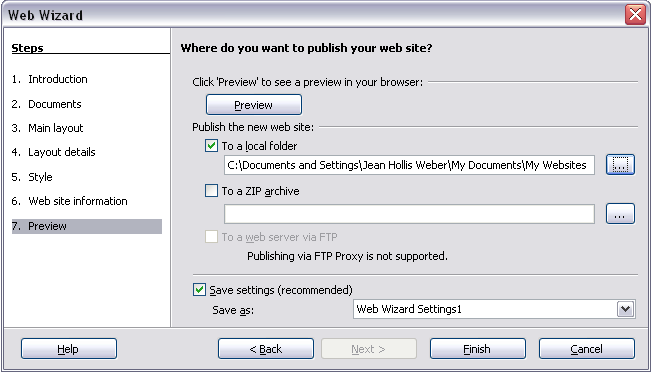The image size is (651, 373).
Task: Click the Help button
Action: pyautogui.click(x=69, y=349)
